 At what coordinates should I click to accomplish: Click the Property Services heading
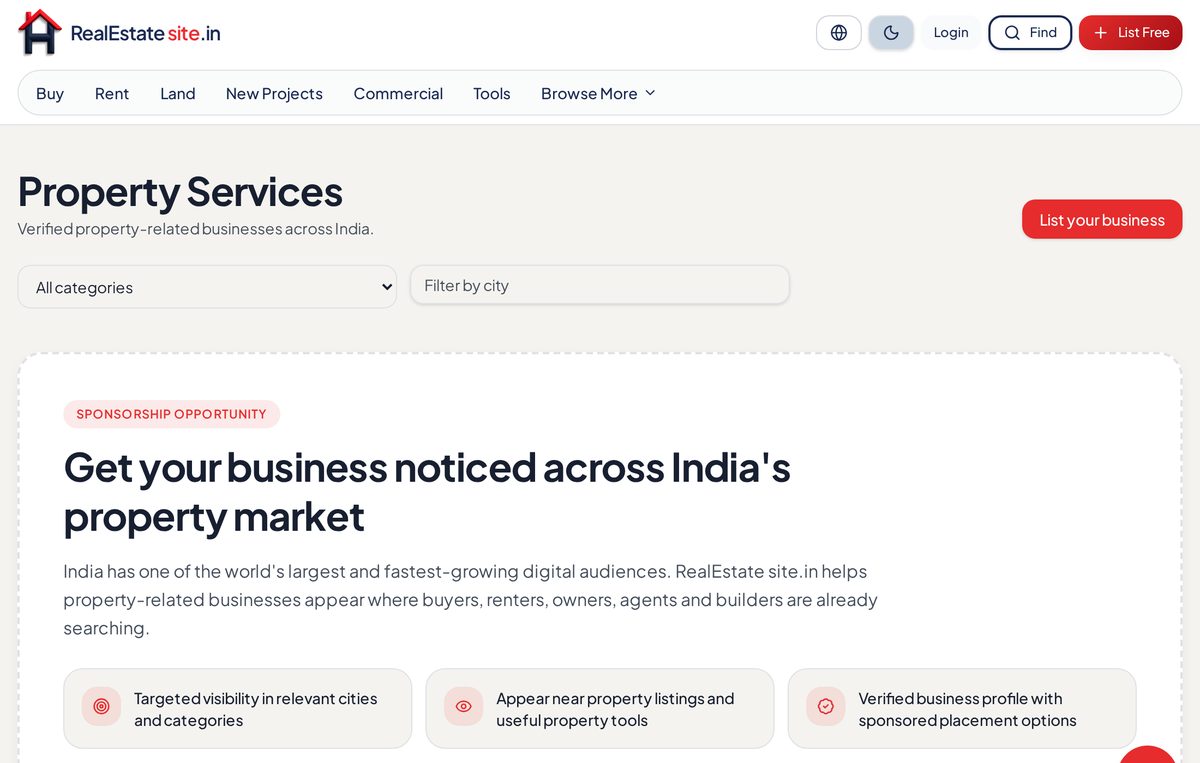(x=180, y=191)
